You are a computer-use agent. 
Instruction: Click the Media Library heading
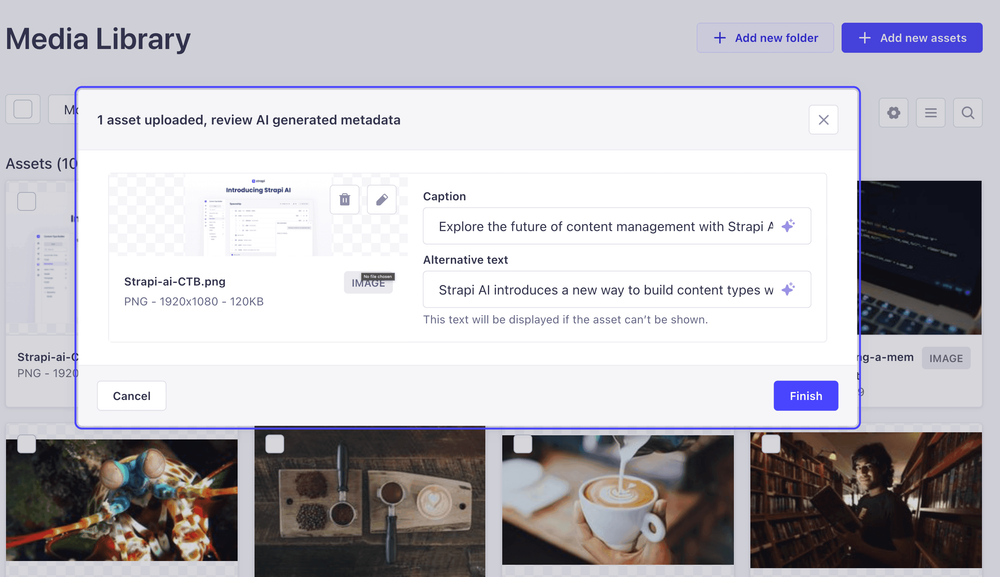point(98,39)
